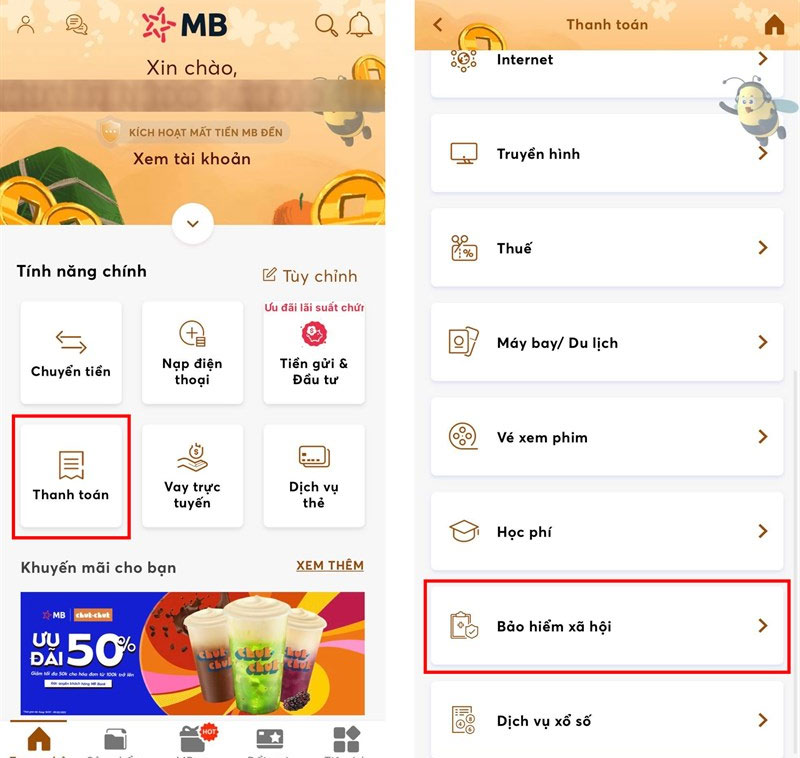Open the notification bell
The width and height of the screenshot is (800, 758).
[x=360, y=24]
